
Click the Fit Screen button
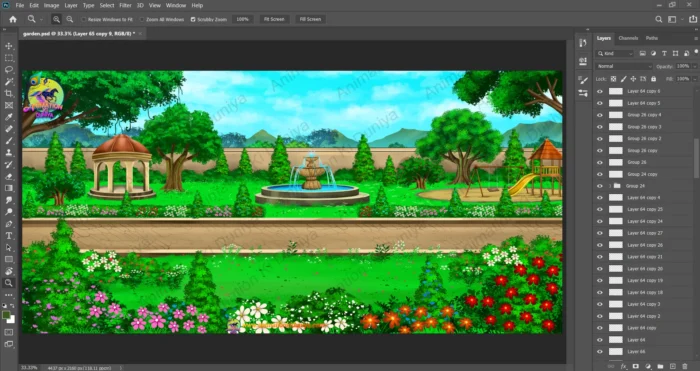click(274, 19)
